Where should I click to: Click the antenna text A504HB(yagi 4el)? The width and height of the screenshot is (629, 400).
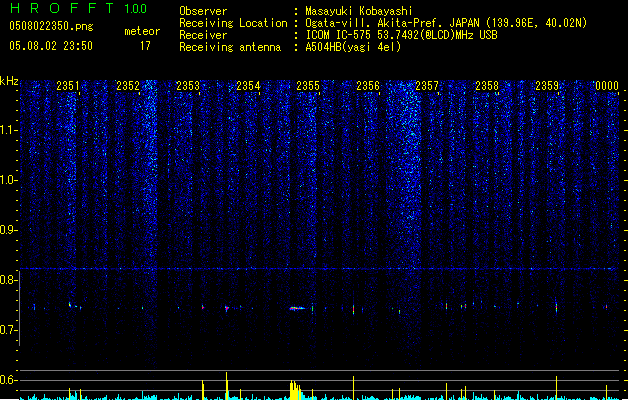click(353, 47)
